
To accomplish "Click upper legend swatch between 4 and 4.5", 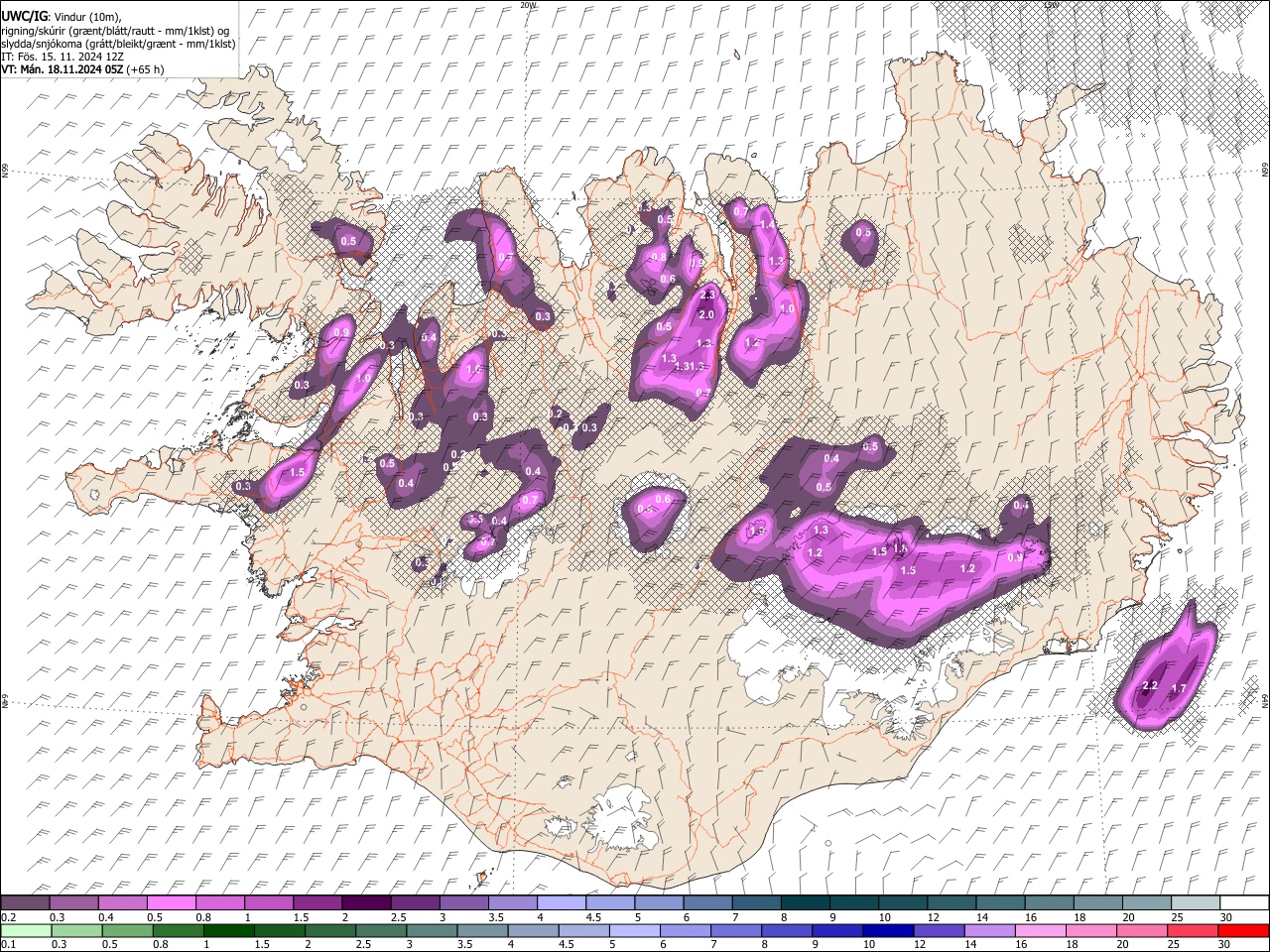I will click(x=562, y=903).
